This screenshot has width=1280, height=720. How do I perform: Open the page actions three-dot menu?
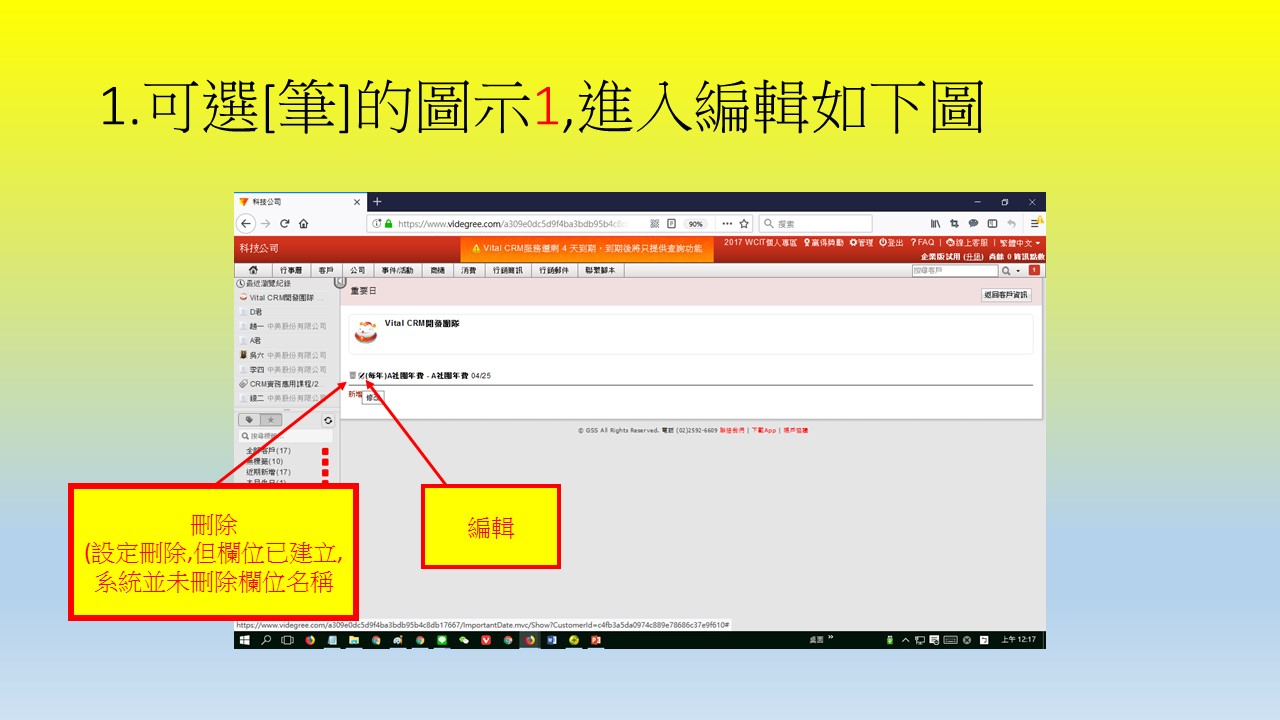727,224
